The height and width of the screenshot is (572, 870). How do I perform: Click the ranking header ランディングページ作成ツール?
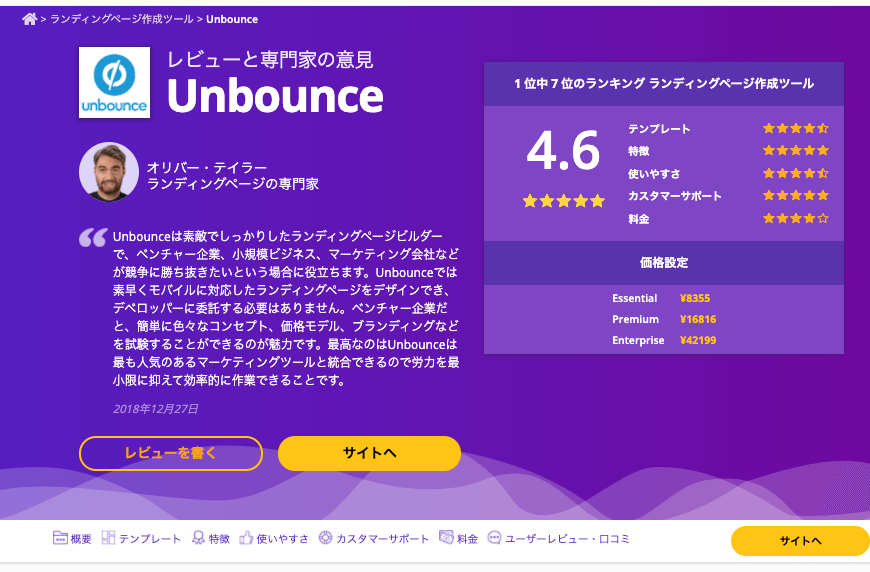pyautogui.click(x=664, y=83)
